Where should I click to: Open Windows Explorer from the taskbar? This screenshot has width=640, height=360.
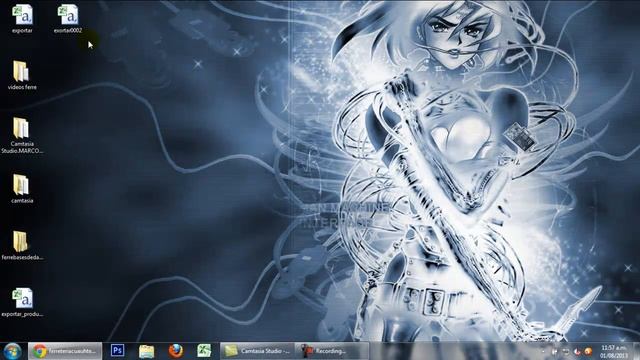(147, 351)
